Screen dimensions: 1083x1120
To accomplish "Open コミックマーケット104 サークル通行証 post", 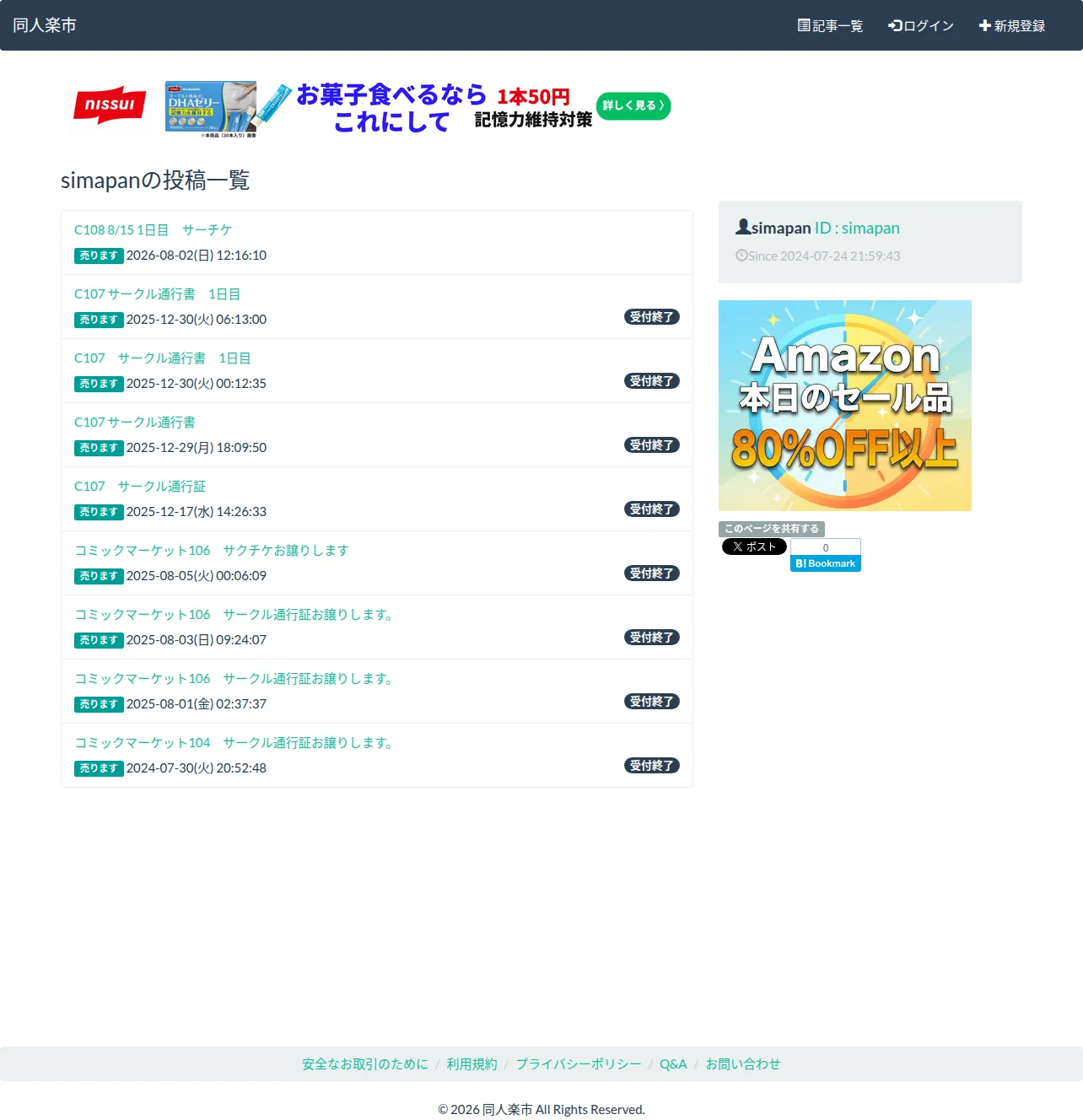I will click(234, 742).
